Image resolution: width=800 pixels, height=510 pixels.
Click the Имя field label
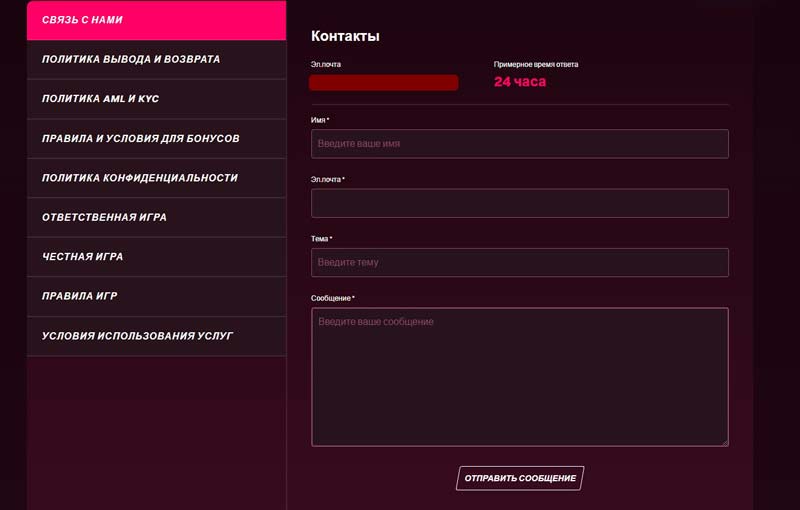click(320, 120)
